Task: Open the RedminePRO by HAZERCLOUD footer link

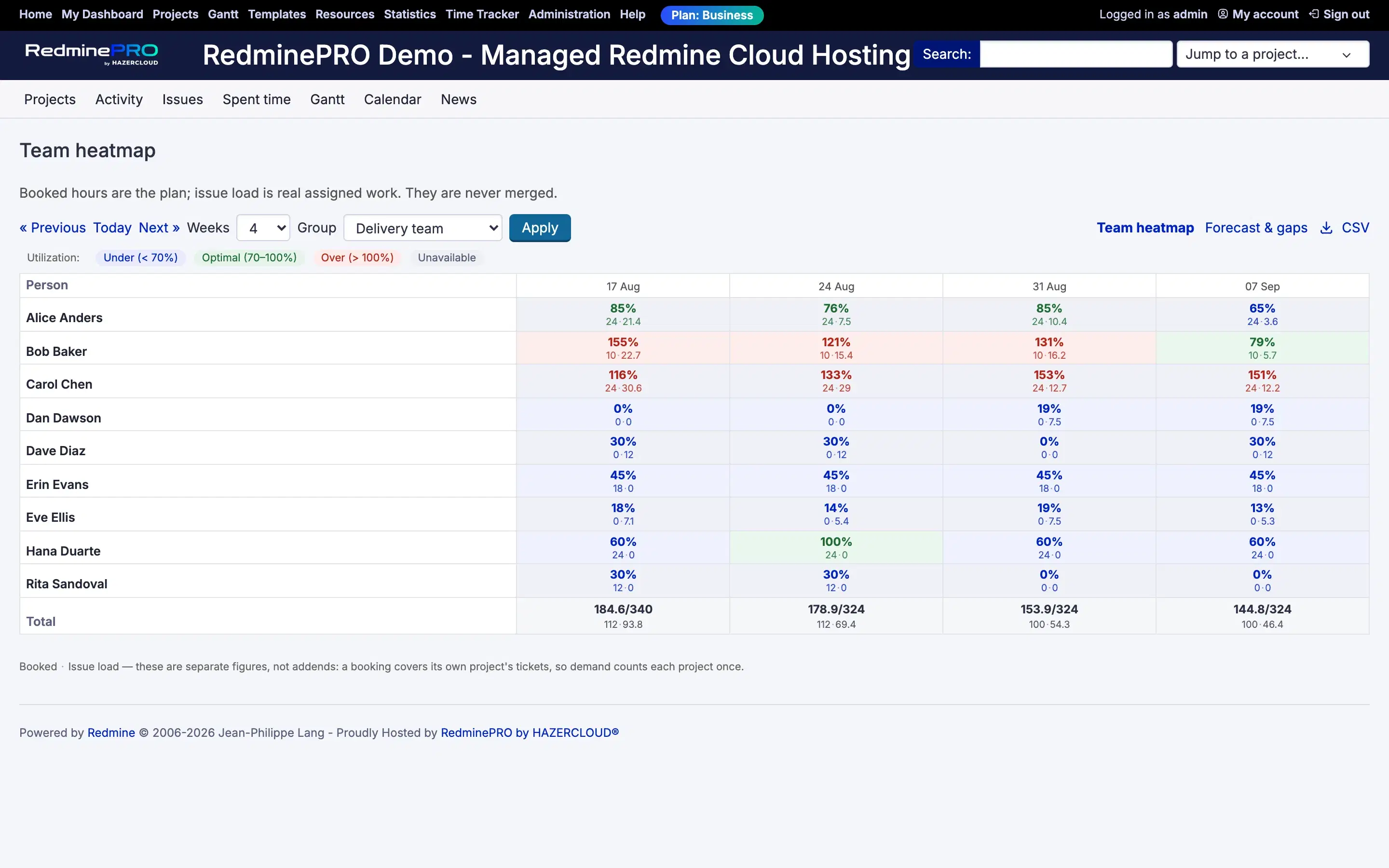Action: coord(530,733)
